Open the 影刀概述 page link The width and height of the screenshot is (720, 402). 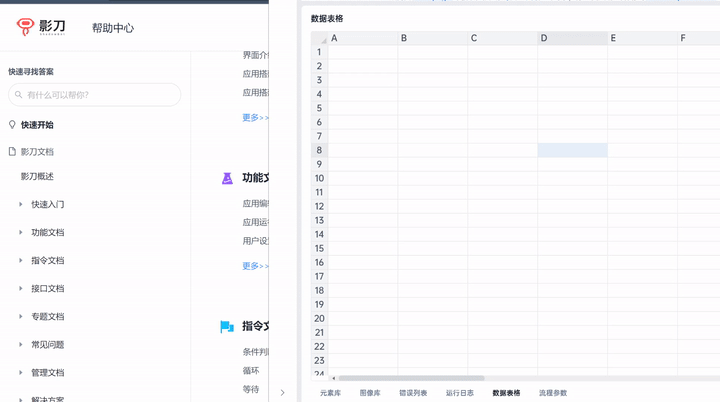37,176
